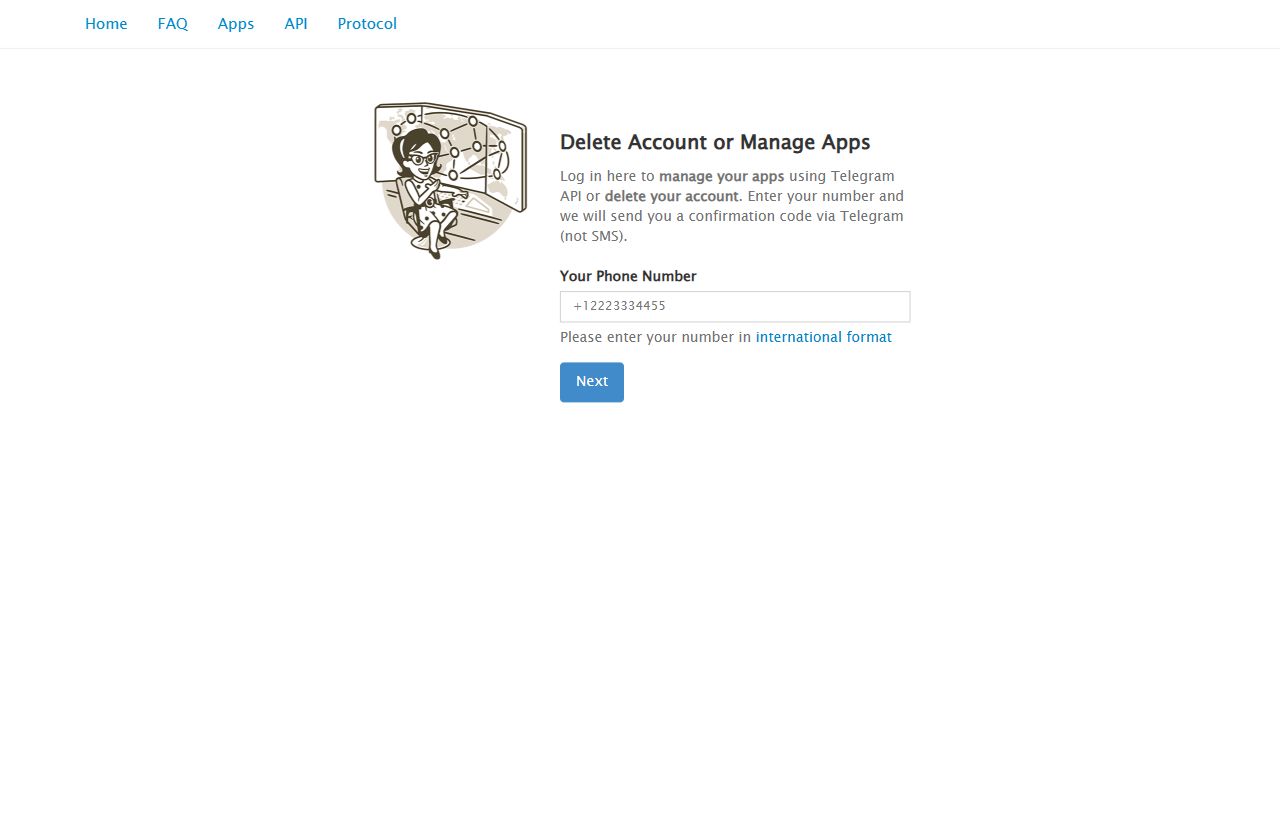
Task: Open the Apps navigation item
Action: [236, 24]
